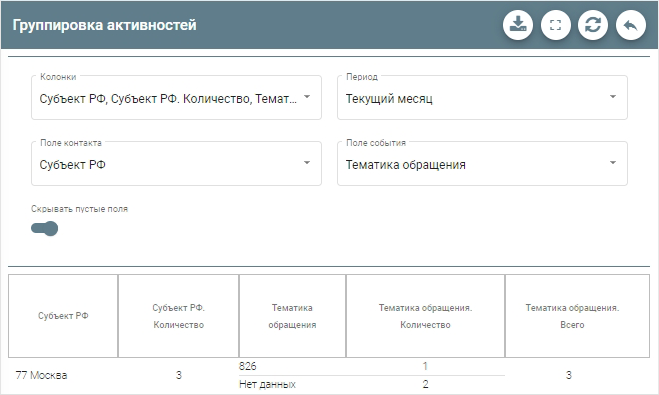This screenshot has width=659, height=395.
Task: Click the download report icon
Action: (x=518, y=25)
